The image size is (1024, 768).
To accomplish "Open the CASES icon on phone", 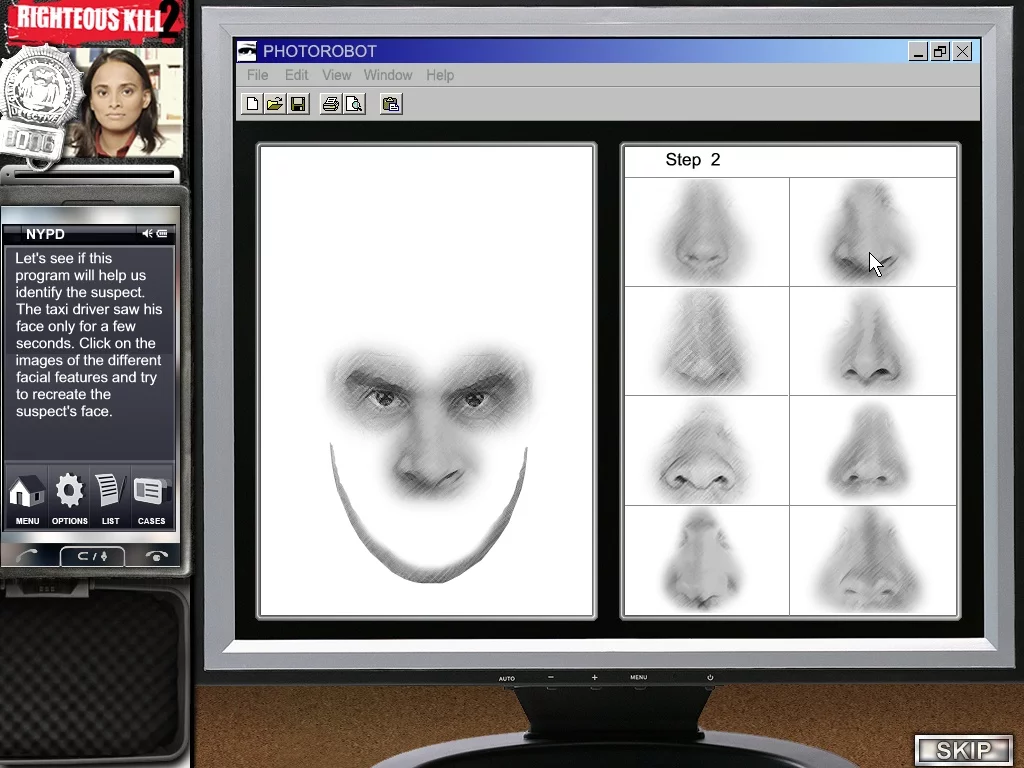I will coord(152,498).
